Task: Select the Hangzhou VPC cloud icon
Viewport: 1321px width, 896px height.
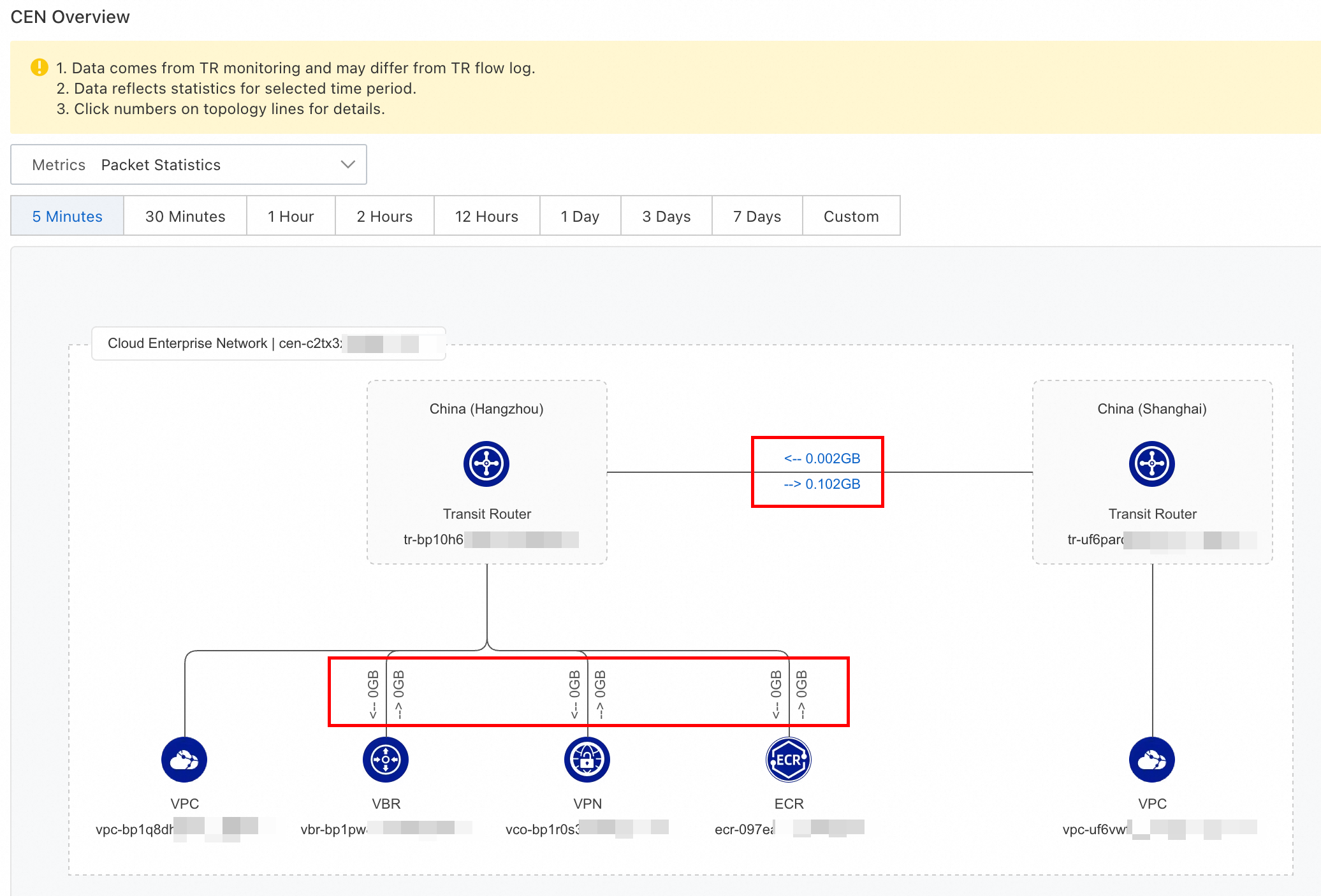Action: coord(184,760)
